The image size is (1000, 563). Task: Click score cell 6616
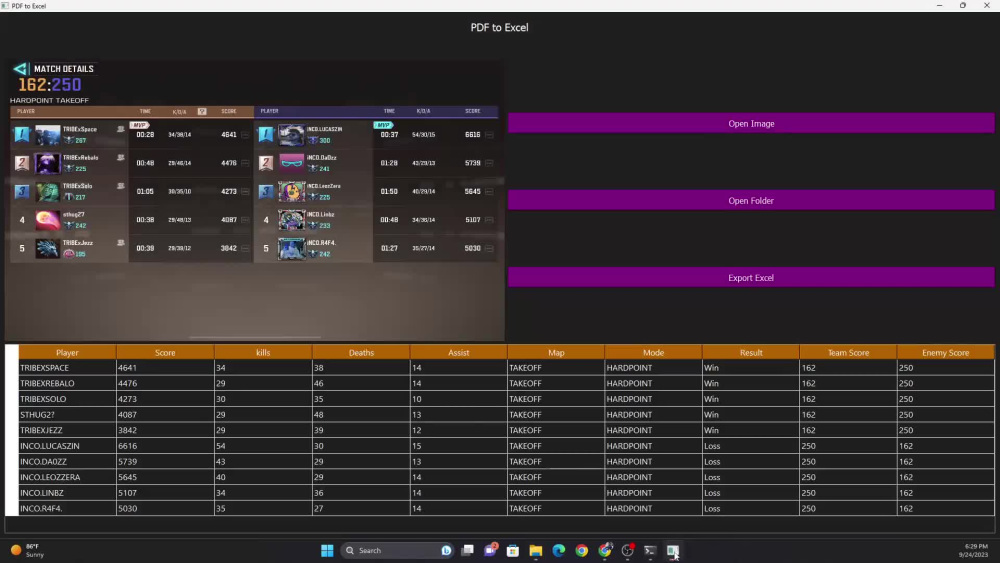pos(165,446)
